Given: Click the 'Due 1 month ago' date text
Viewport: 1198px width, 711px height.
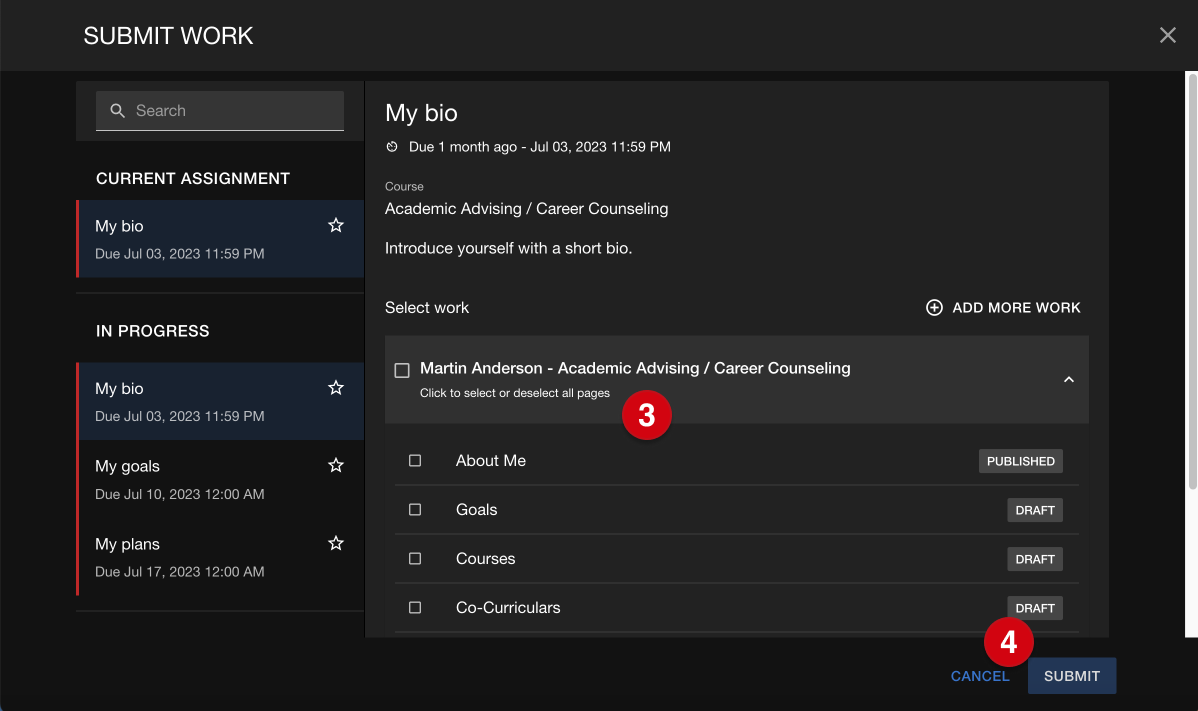Looking at the screenshot, I should point(539,147).
